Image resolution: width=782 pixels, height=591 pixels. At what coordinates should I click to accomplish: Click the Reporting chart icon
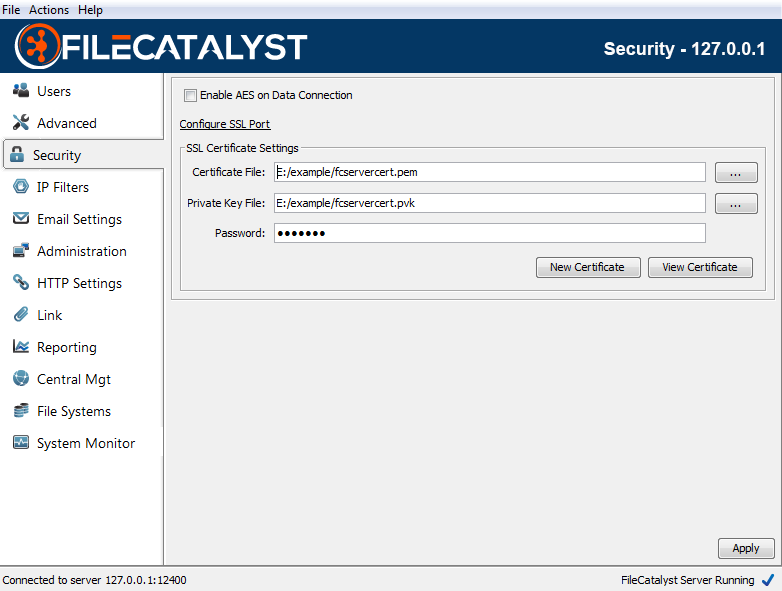(21, 346)
